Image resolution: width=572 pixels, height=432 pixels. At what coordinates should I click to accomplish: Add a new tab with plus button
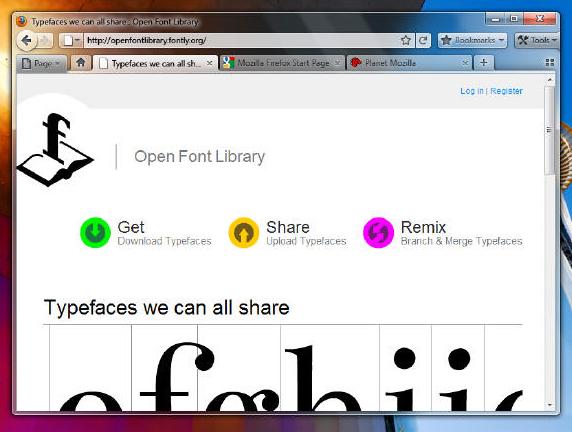484,63
